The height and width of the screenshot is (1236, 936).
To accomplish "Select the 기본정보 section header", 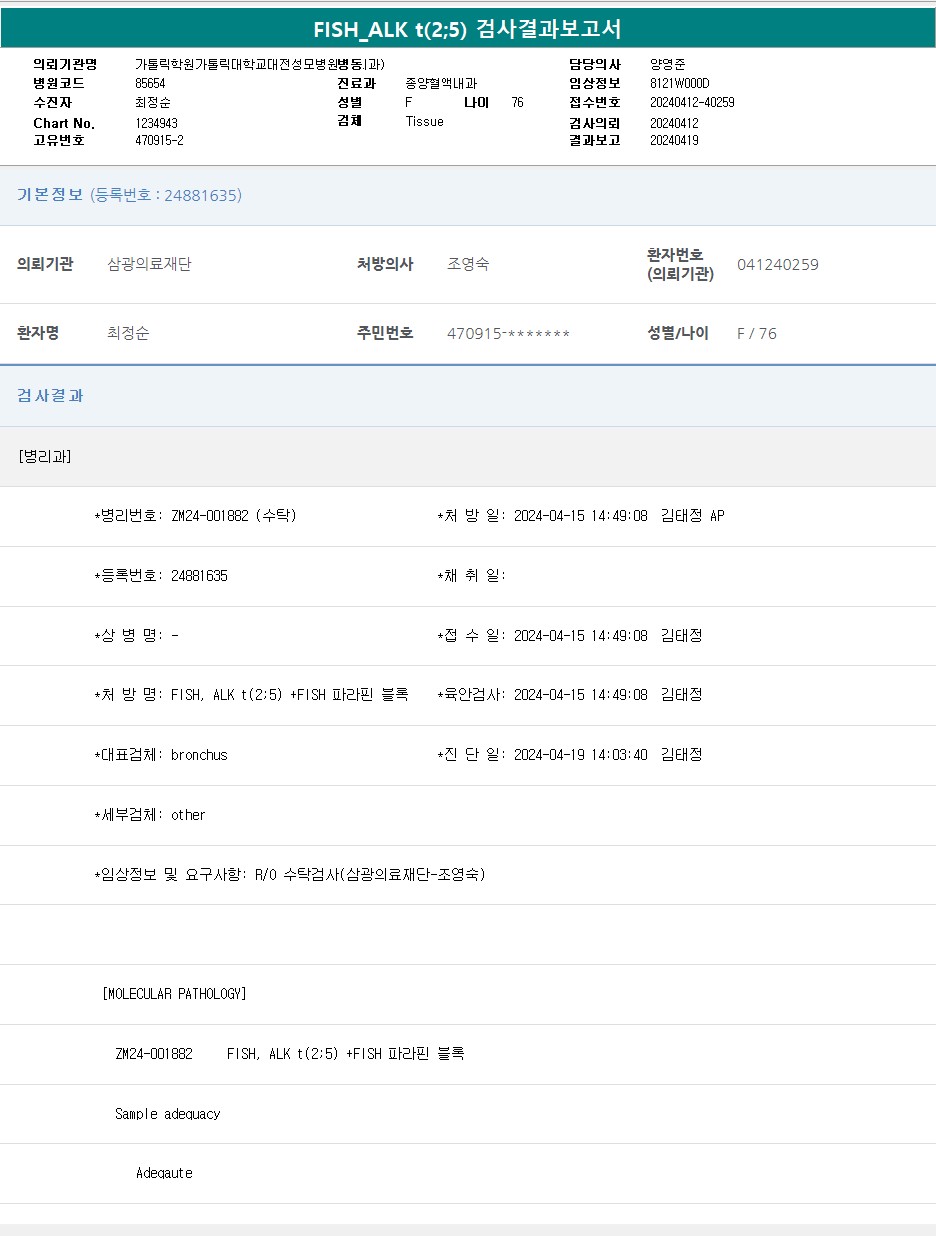I will point(50,195).
